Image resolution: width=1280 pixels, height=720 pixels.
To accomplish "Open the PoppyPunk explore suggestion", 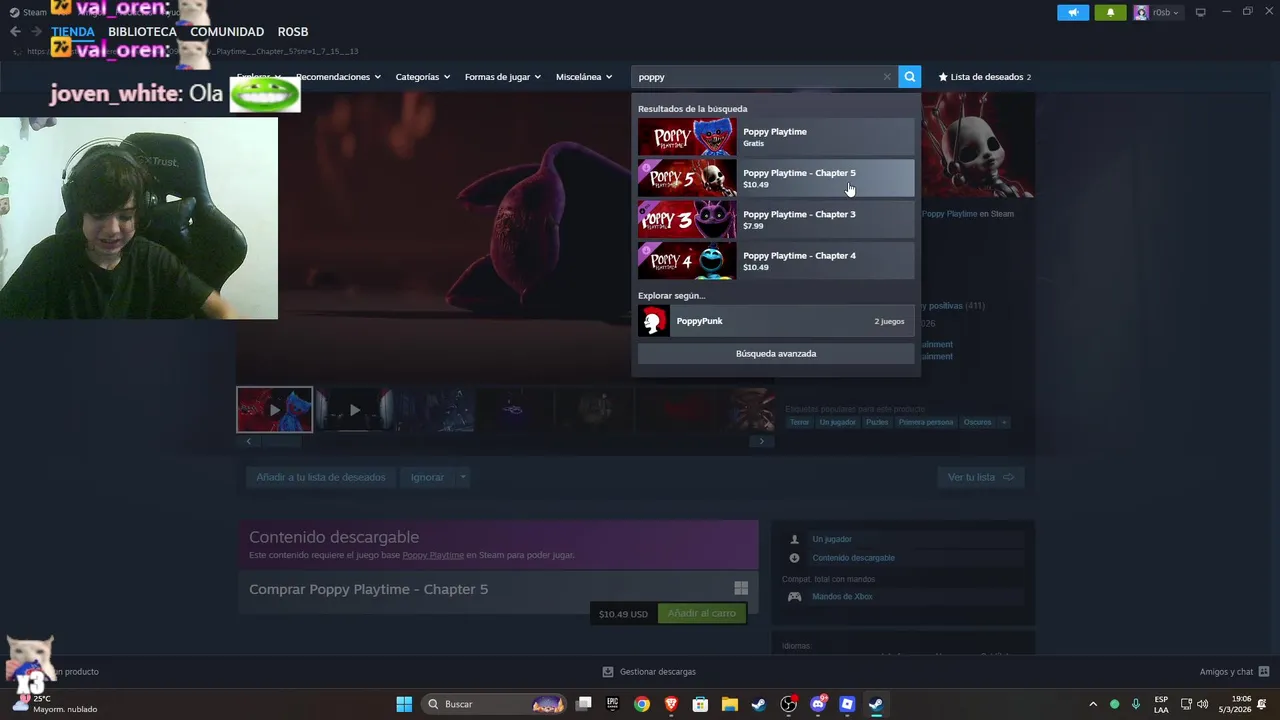I will tap(776, 321).
